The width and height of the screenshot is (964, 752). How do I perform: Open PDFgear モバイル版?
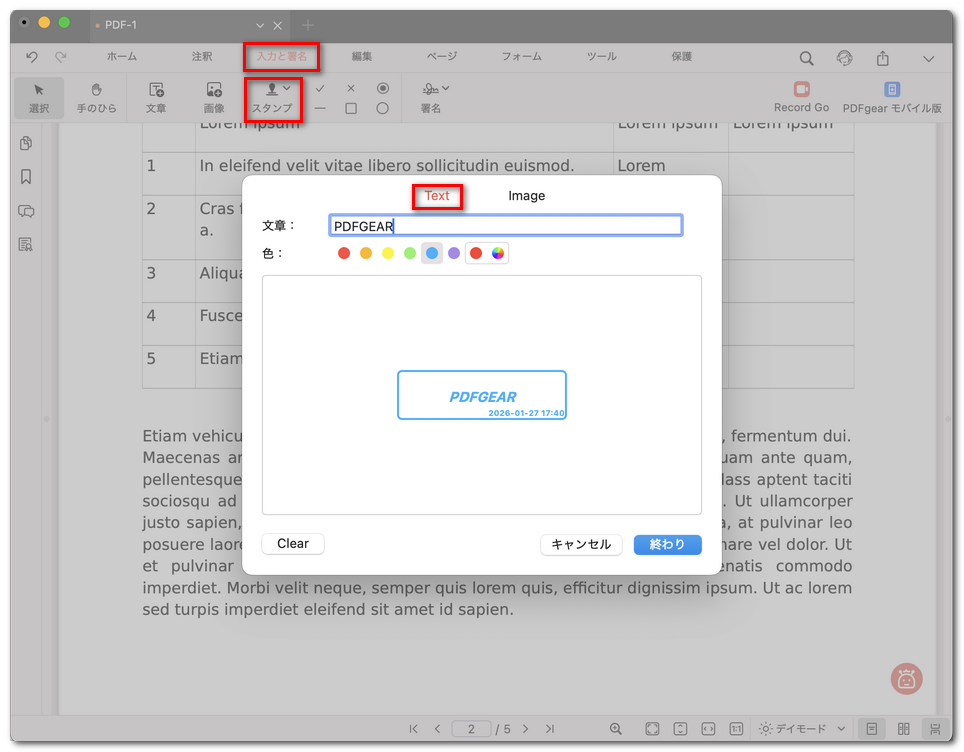pyautogui.click(x=892, y=97)
